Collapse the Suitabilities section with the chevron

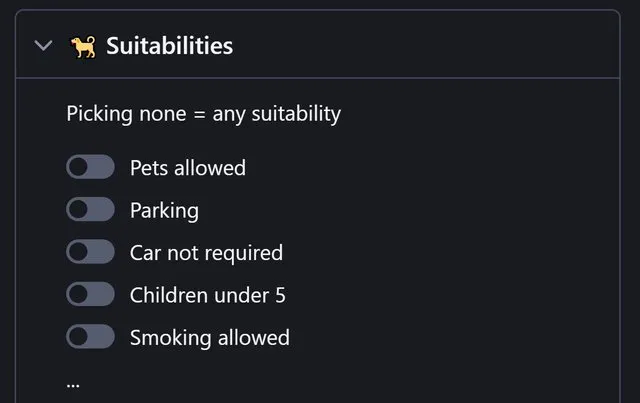(43, 45)
